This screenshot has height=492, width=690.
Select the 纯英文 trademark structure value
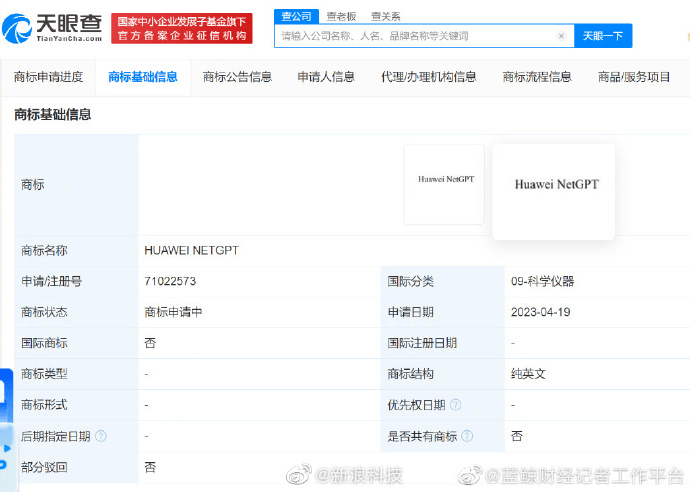coord(528,374)
